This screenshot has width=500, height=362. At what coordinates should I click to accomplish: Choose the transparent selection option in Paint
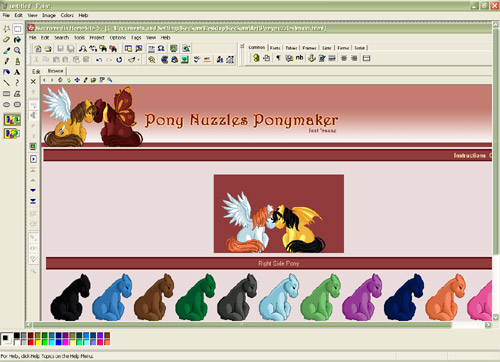[12, 134]
